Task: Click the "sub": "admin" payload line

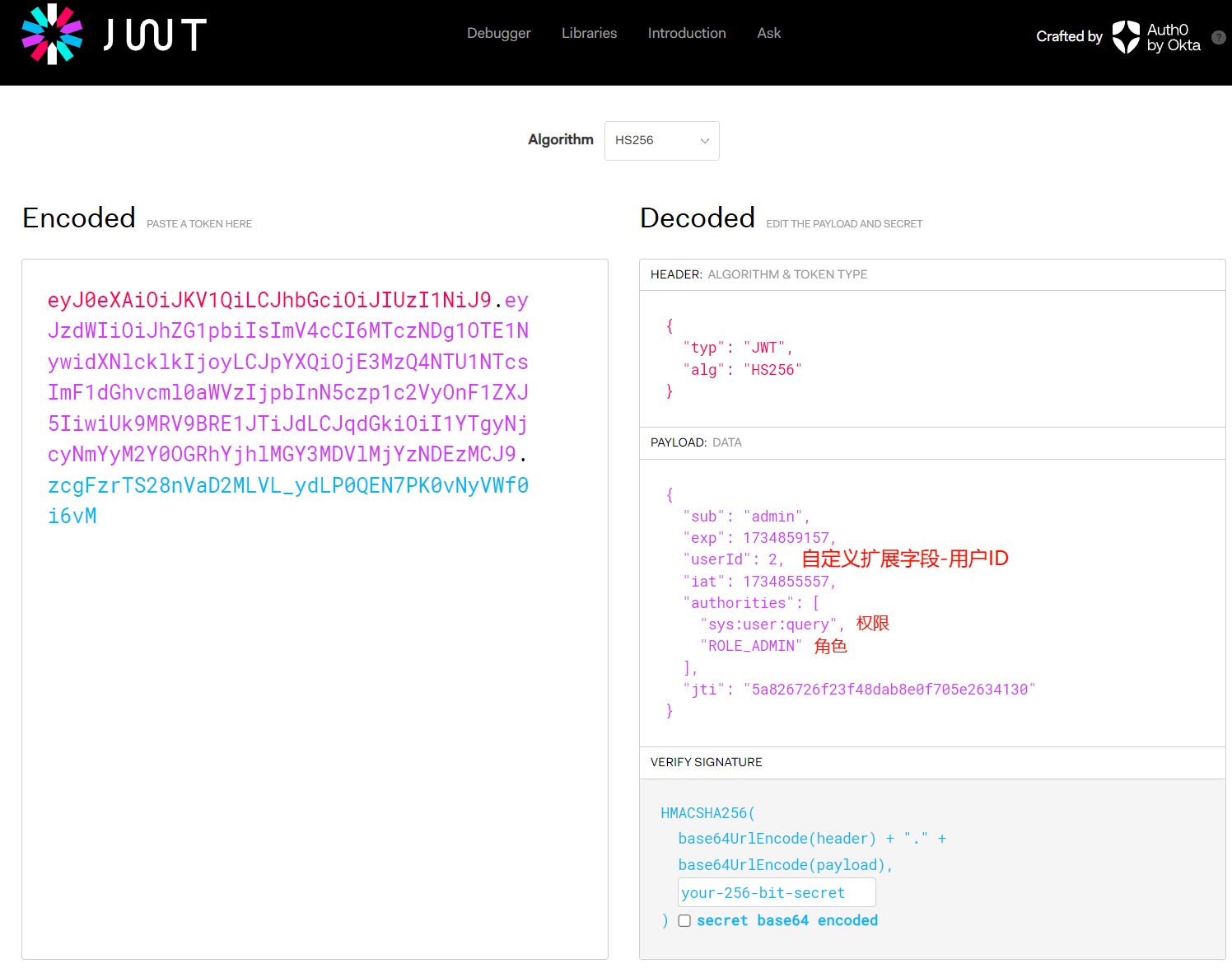Action: [746, 517]
